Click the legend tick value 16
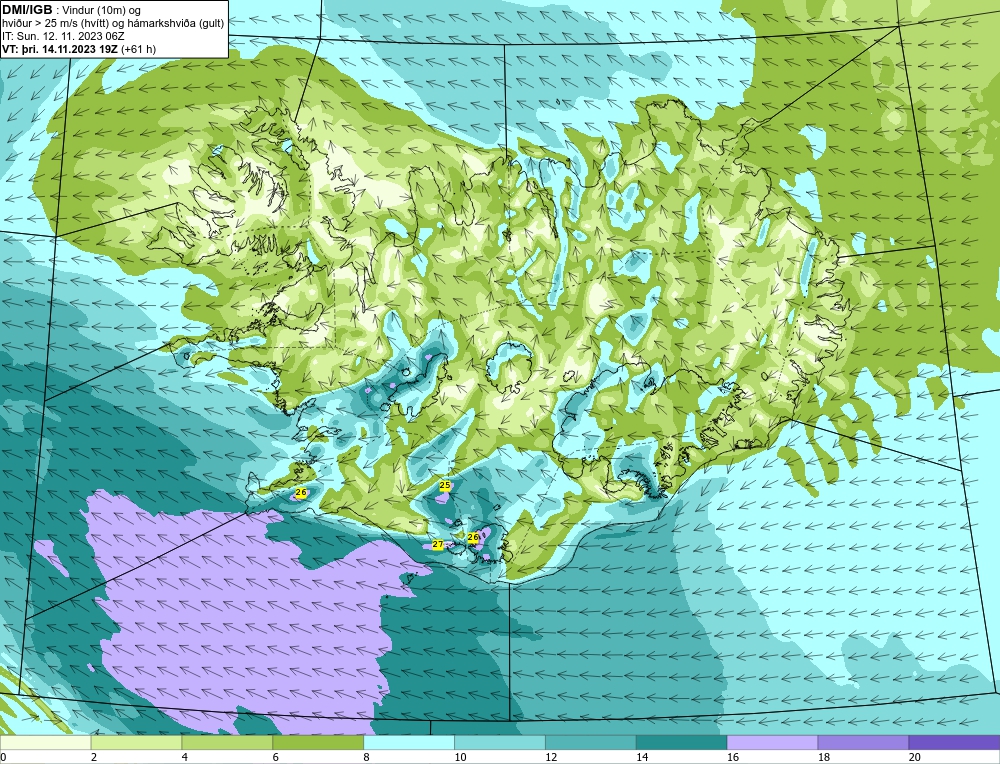This screenshot has width=1000, height=764. tap(732, 757)
